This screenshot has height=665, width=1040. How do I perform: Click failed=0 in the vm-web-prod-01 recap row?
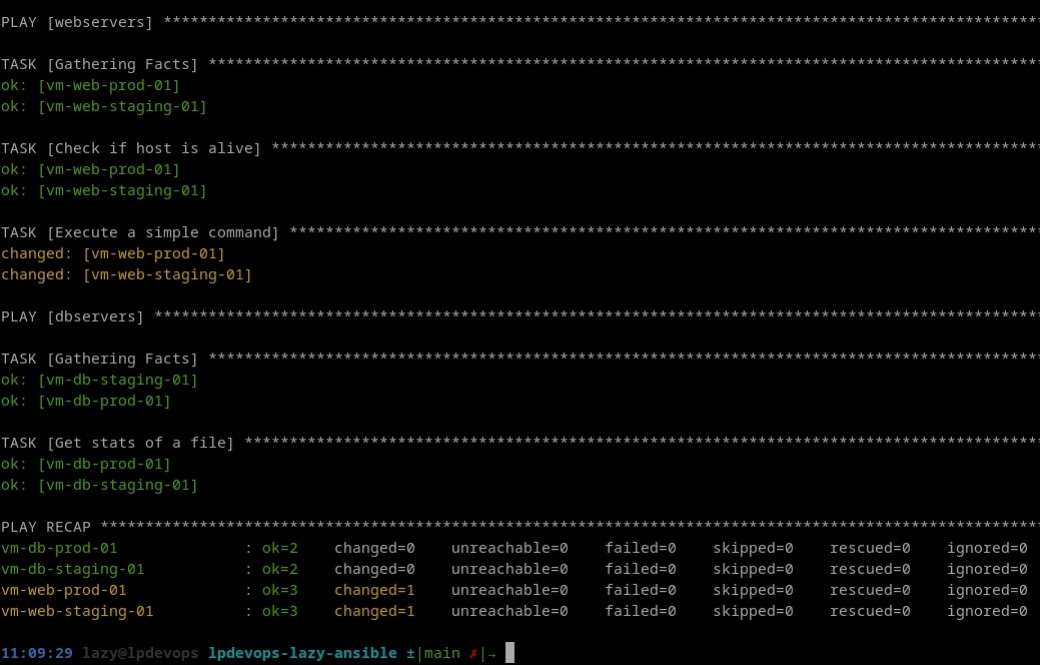pos(640,590)
